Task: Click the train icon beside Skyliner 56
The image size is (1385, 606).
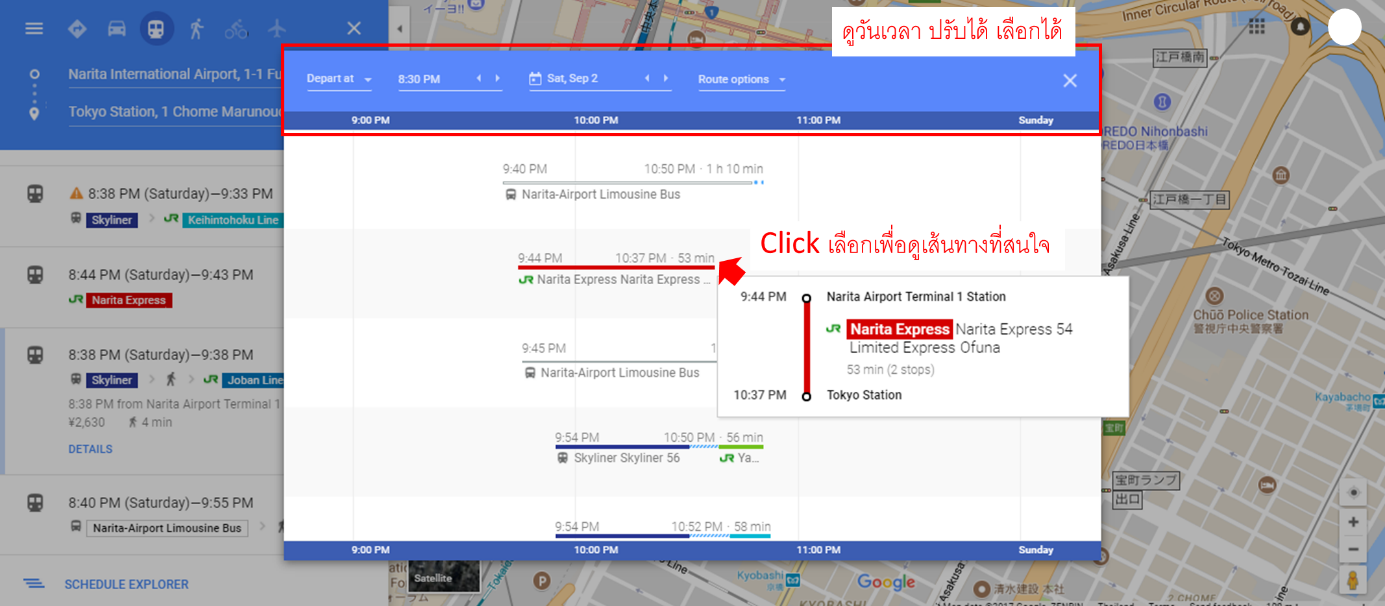Action: [563, 458]
